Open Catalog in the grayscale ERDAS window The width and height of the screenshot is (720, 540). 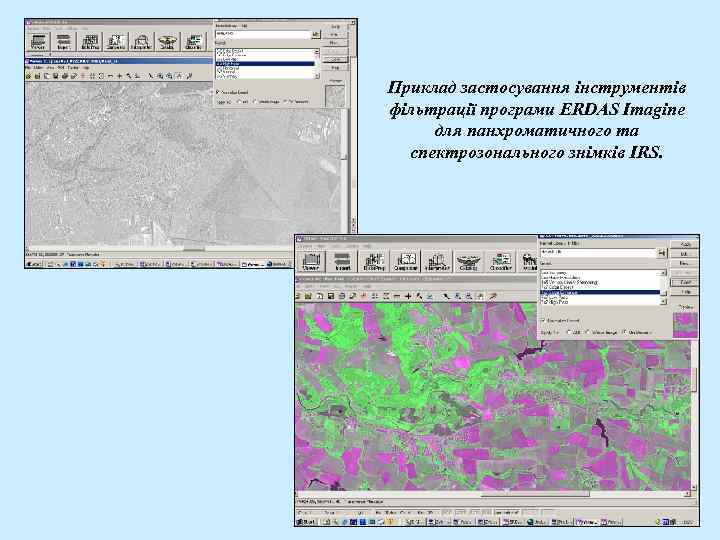click(167, 41)
